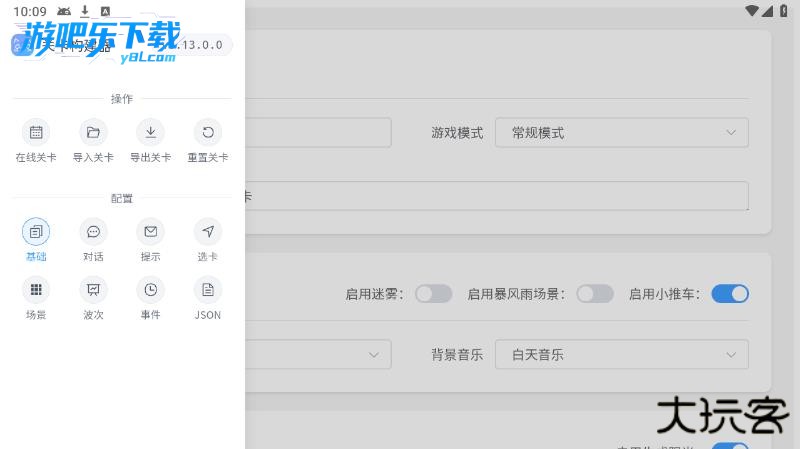The height and width of the screenshot is (449, 800).
Task: Open 波次 waves config icon
Action: click(x=93, y=290)
